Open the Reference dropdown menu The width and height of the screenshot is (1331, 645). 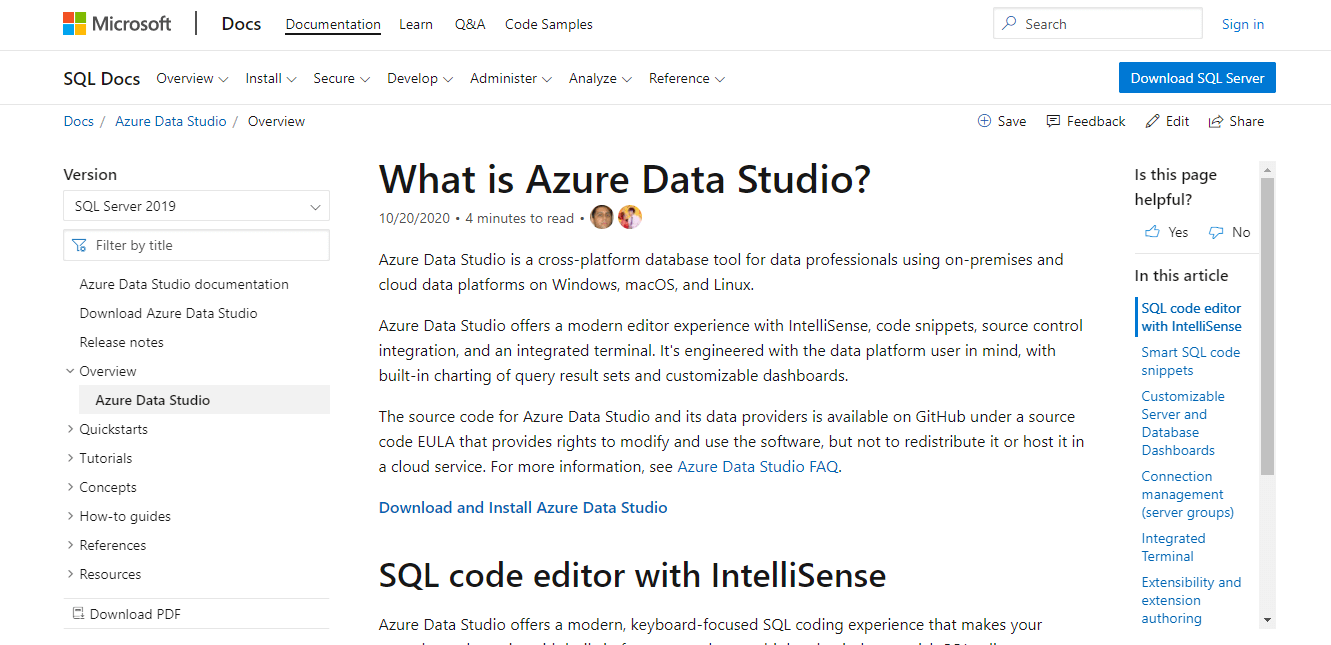(687, 78)
